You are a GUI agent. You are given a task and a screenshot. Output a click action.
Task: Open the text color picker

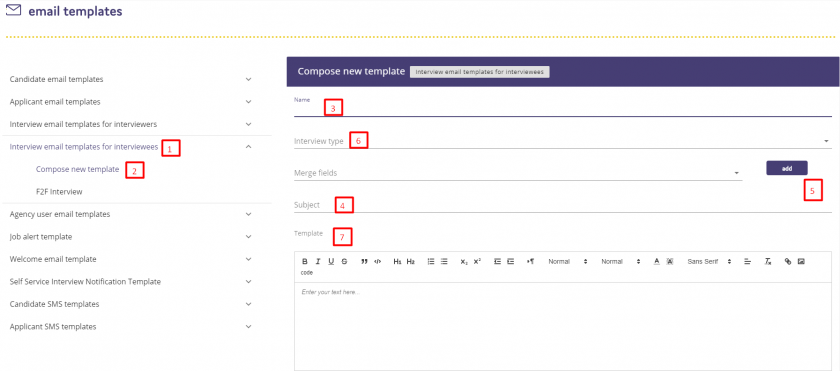656,261
